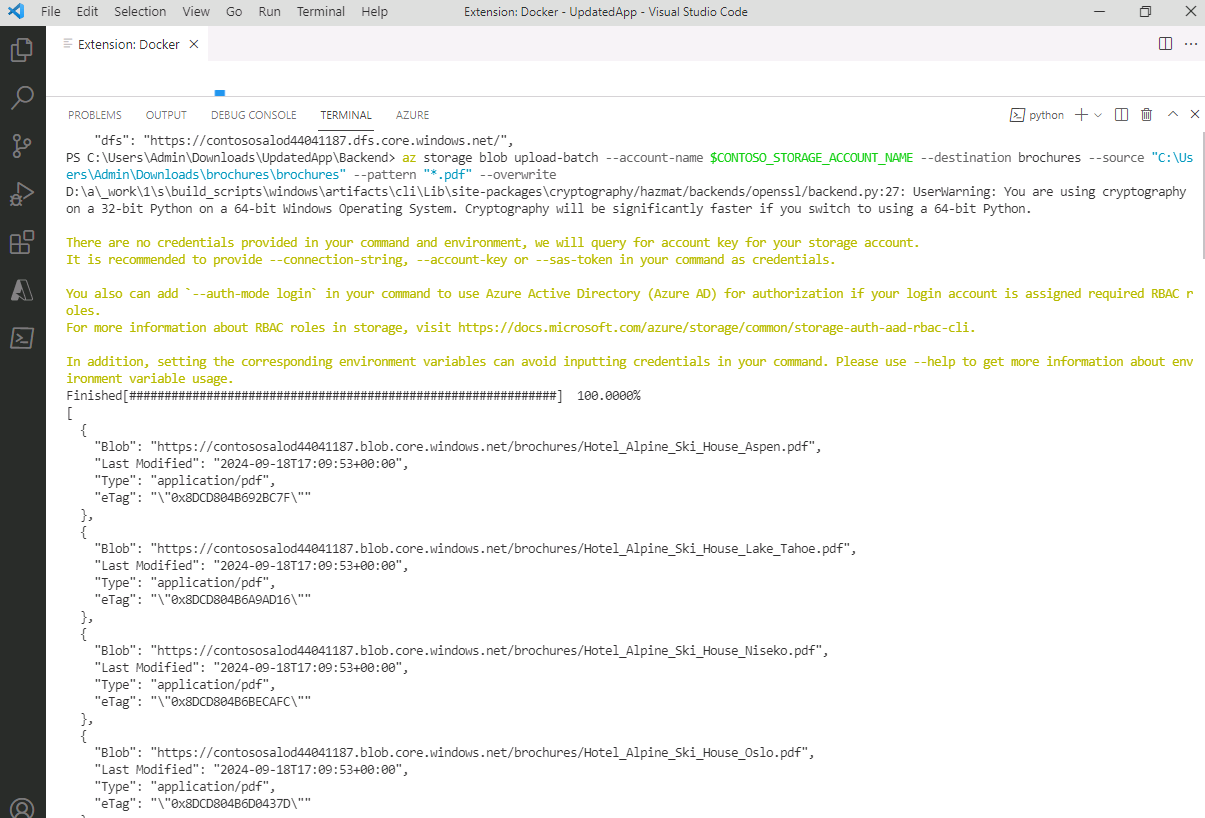Open the Azure view in activity bar
The height and width of the screenshot is (818, 1205).
pos(22,290)
